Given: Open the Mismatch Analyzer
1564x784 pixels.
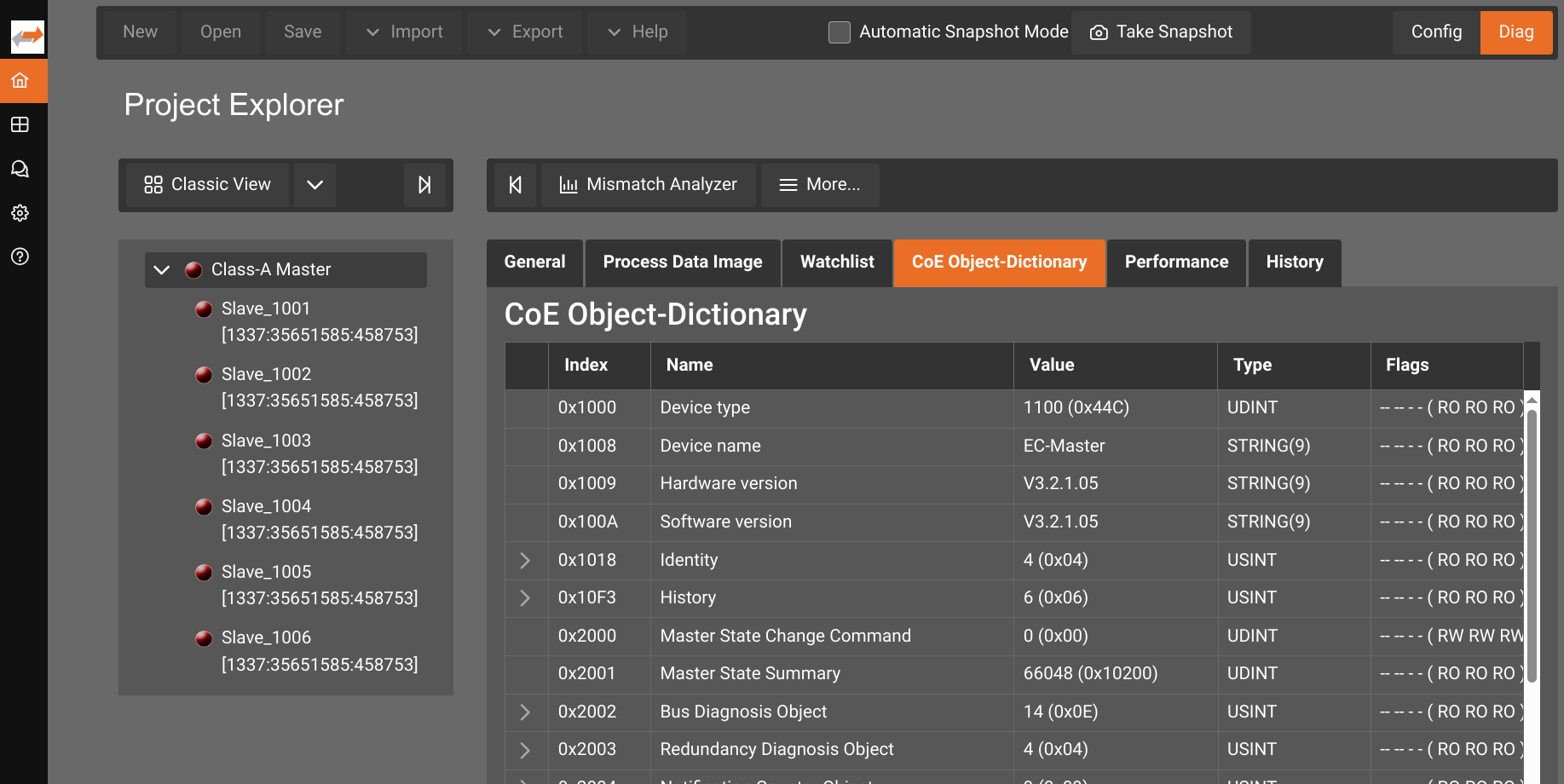Looking at the screenshot, I should click(648, 184).
